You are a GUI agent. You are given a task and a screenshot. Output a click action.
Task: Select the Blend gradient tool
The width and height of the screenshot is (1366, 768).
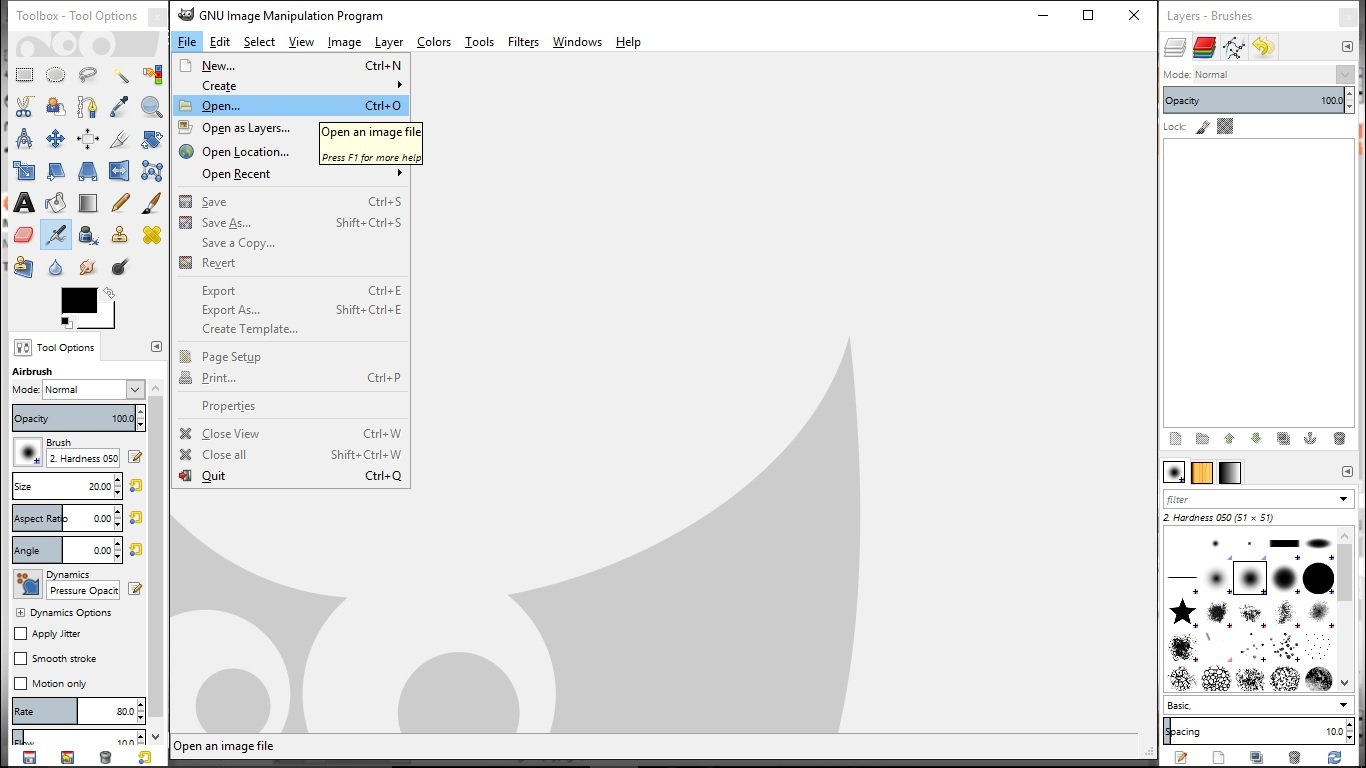click(88, 203)
